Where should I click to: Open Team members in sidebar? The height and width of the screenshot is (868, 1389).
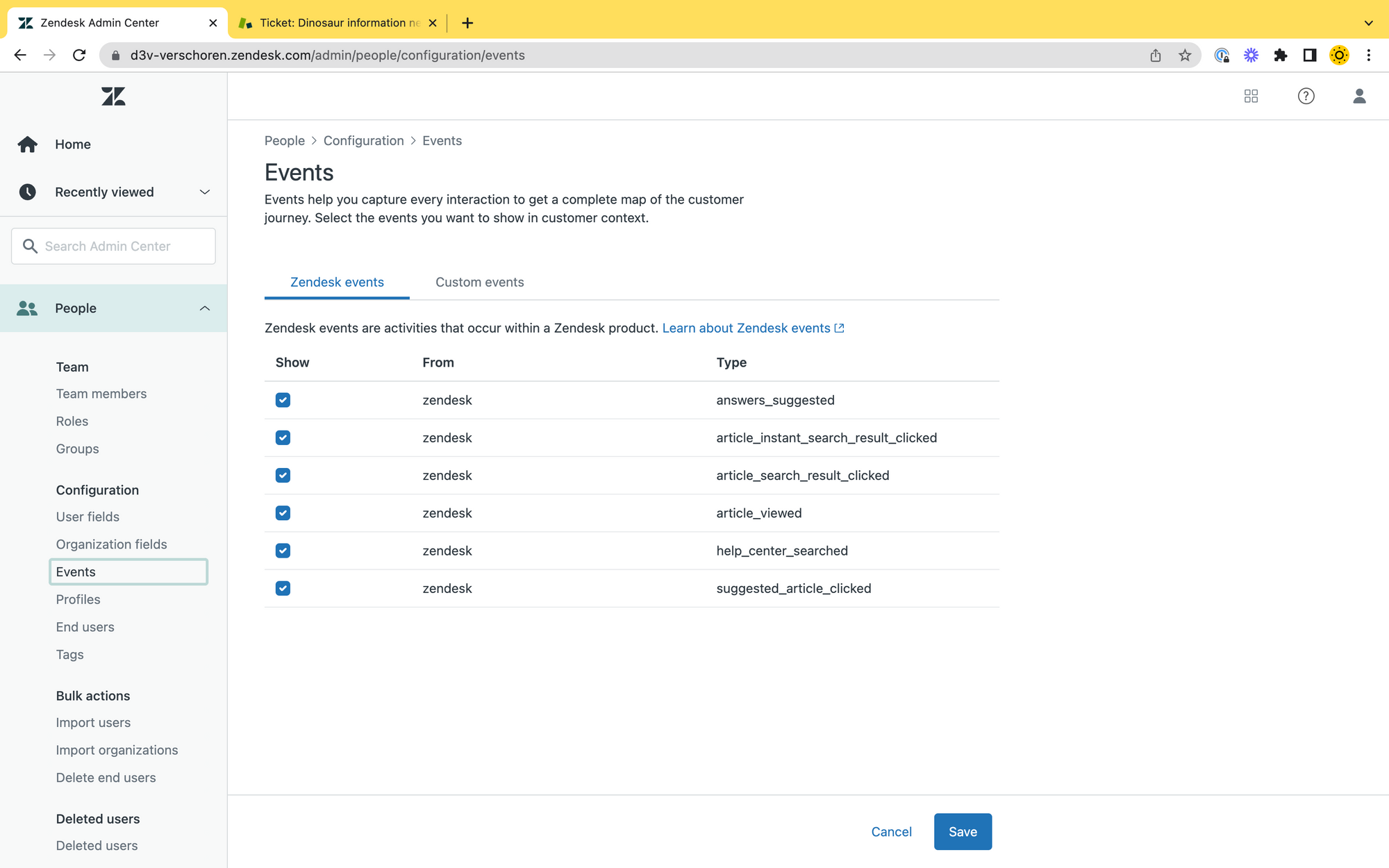101,394
